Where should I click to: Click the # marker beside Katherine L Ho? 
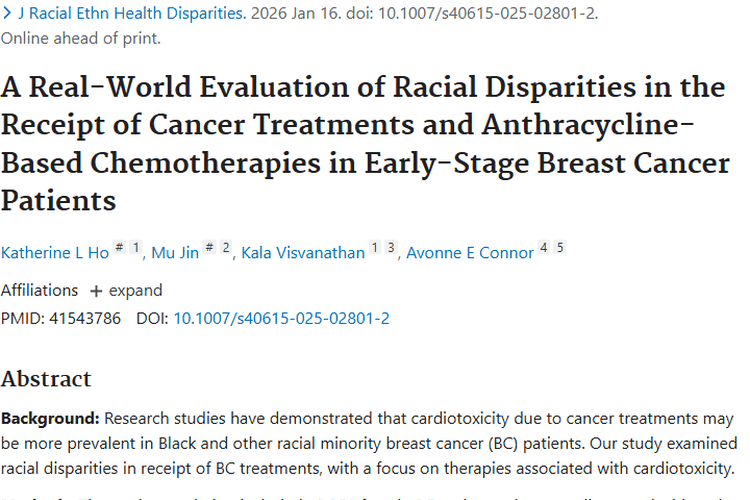pos(119,249)
